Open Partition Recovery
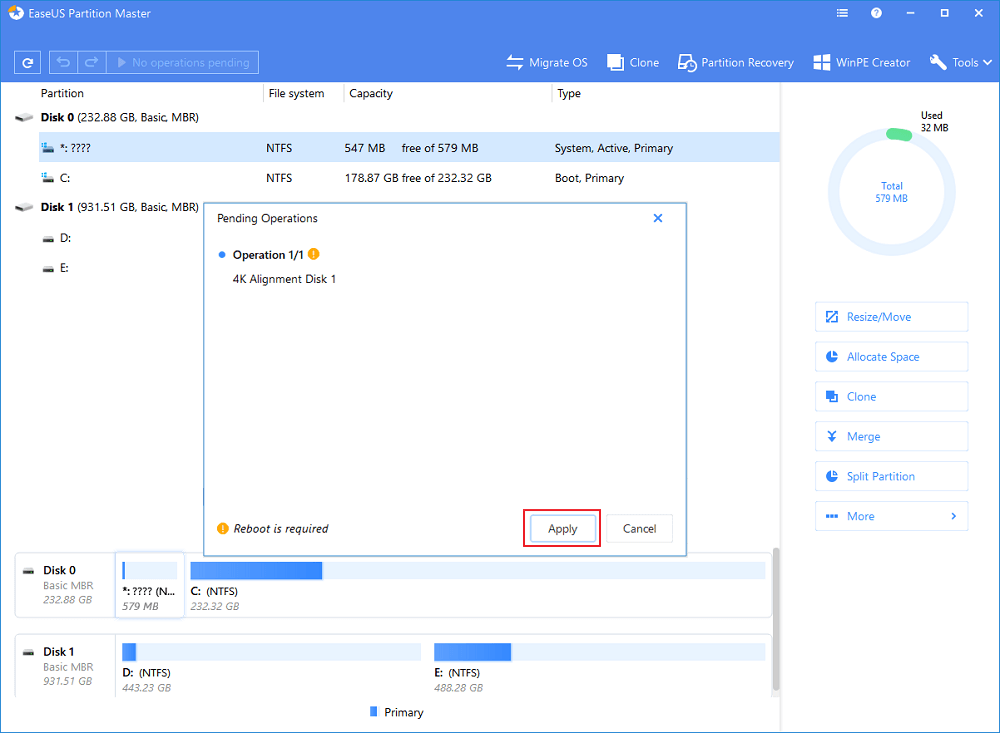Image resolution: width=1000 pixels, height=733 pixels. click(x=735, y=62)
